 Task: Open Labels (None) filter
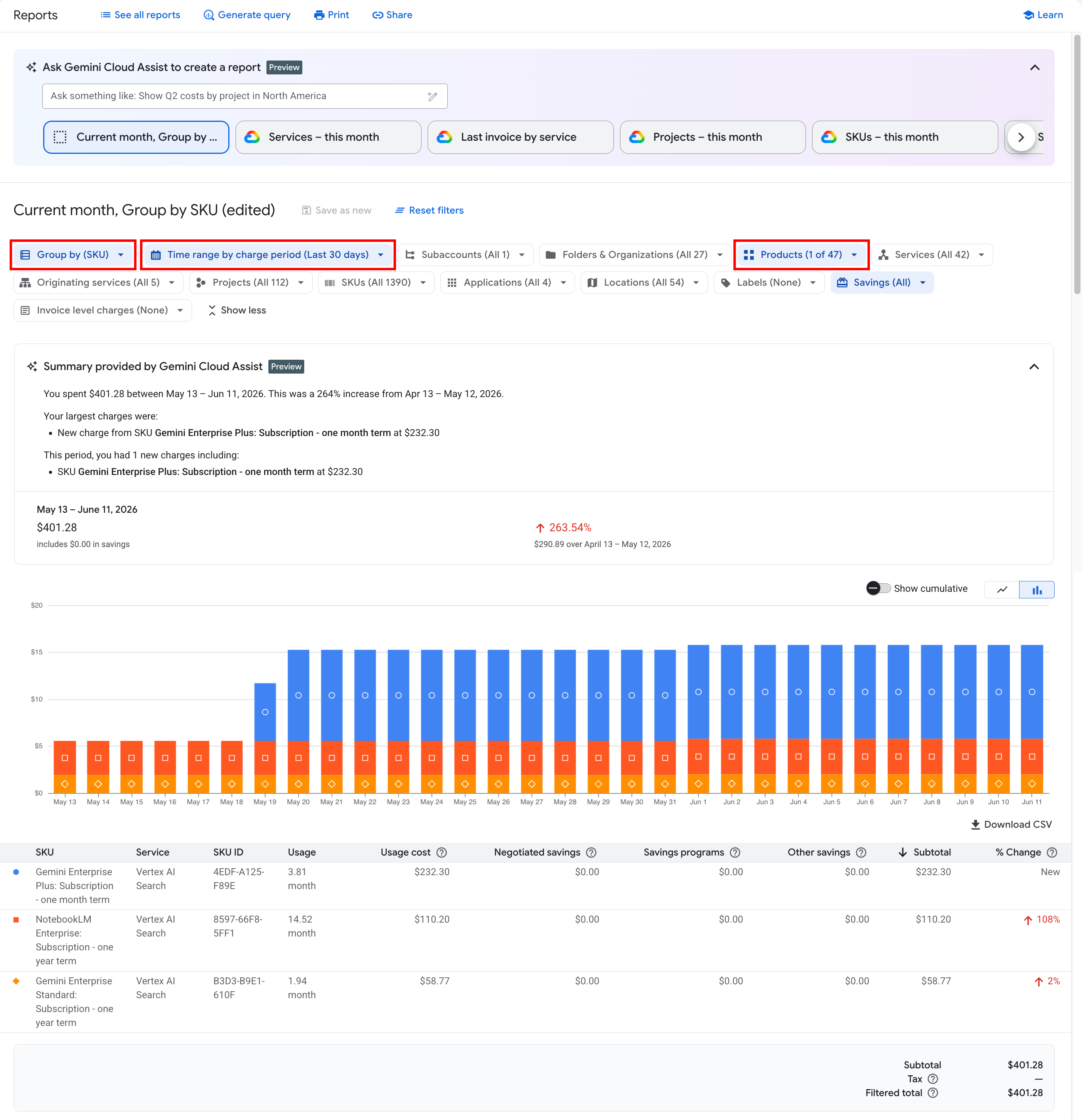point(768,282)
